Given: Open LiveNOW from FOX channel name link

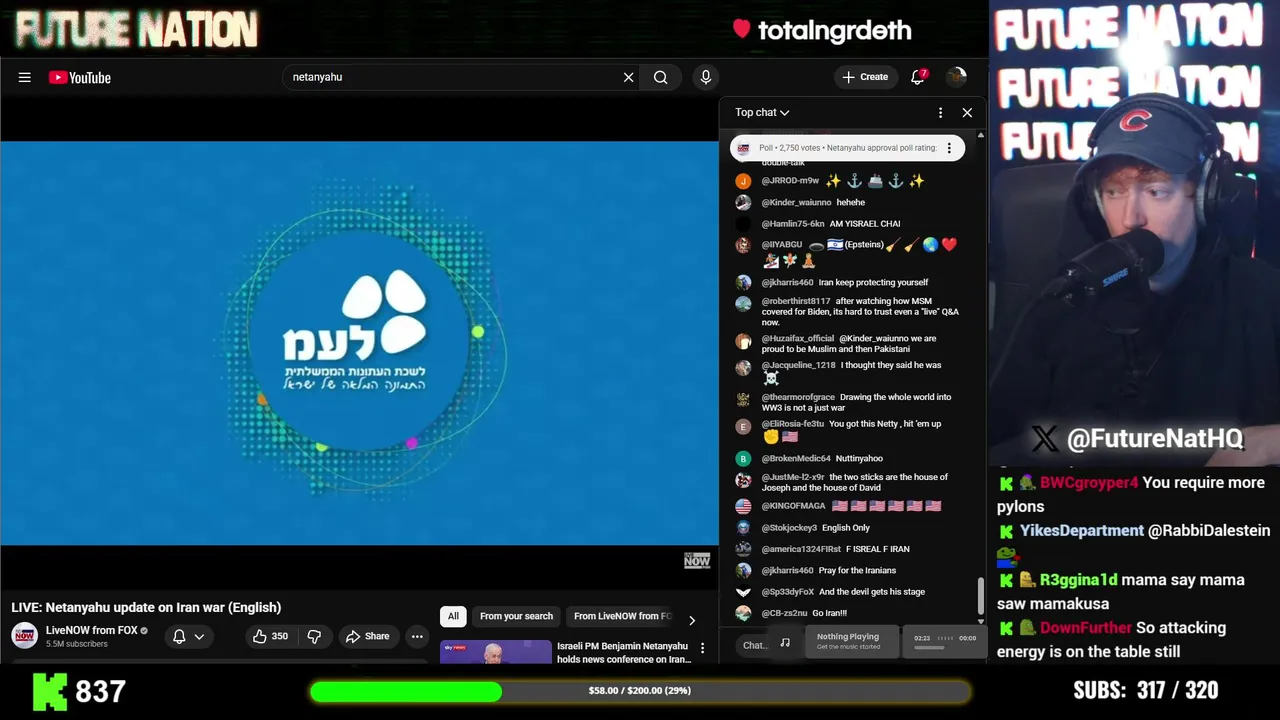Looking at the screenshot, I should (x=91, y=631).
